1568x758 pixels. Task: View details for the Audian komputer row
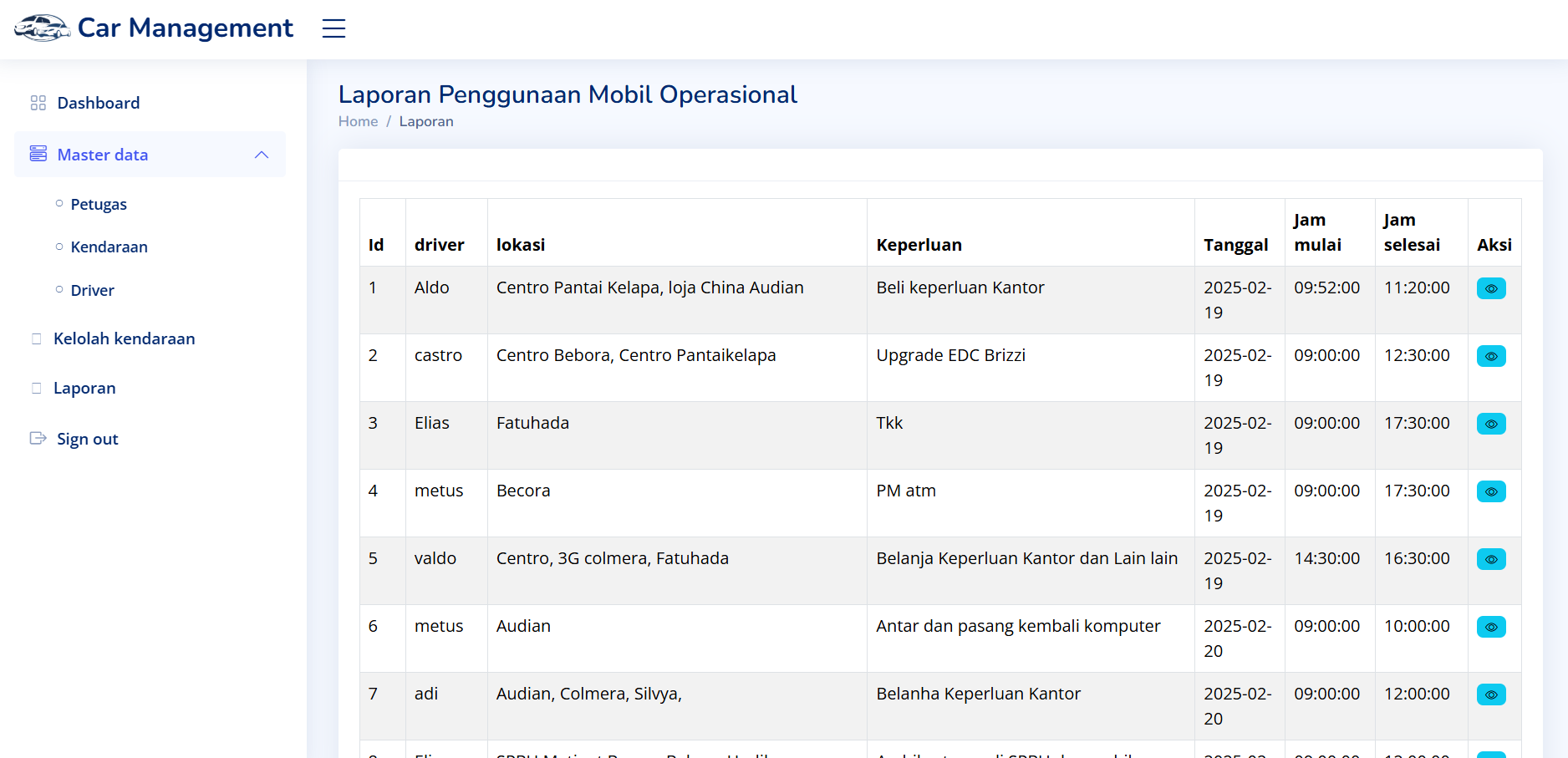tap(1491, 627)
